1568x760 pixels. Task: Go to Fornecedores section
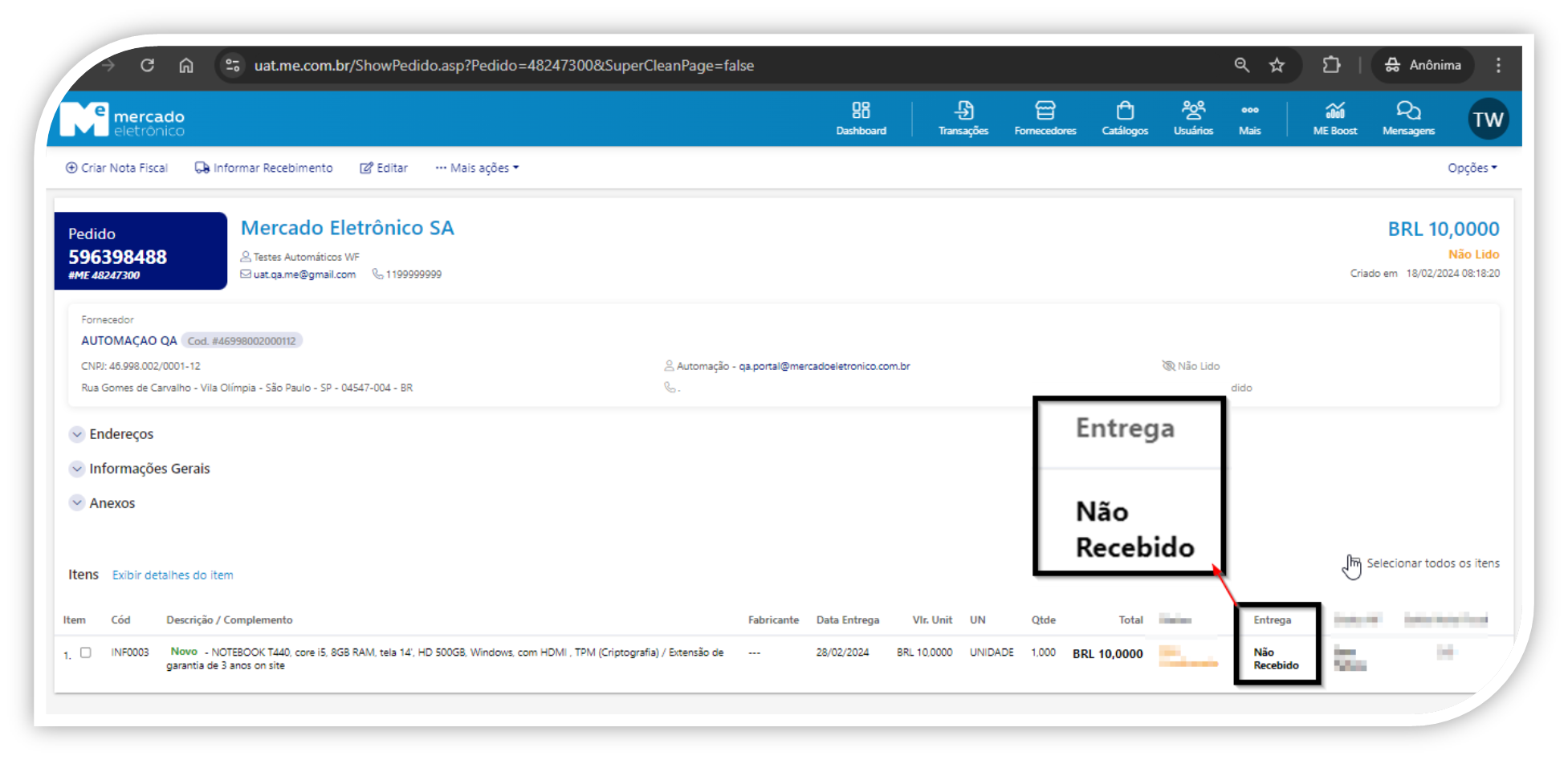pyautogui.click(x=1045, y=118)
